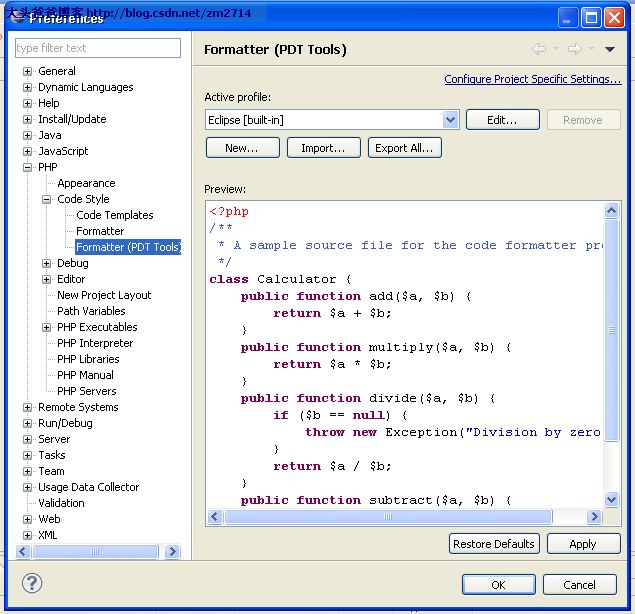Screen dimensions: 635x614
Task: Open the Active profile combo box
Action: (332, 120)
